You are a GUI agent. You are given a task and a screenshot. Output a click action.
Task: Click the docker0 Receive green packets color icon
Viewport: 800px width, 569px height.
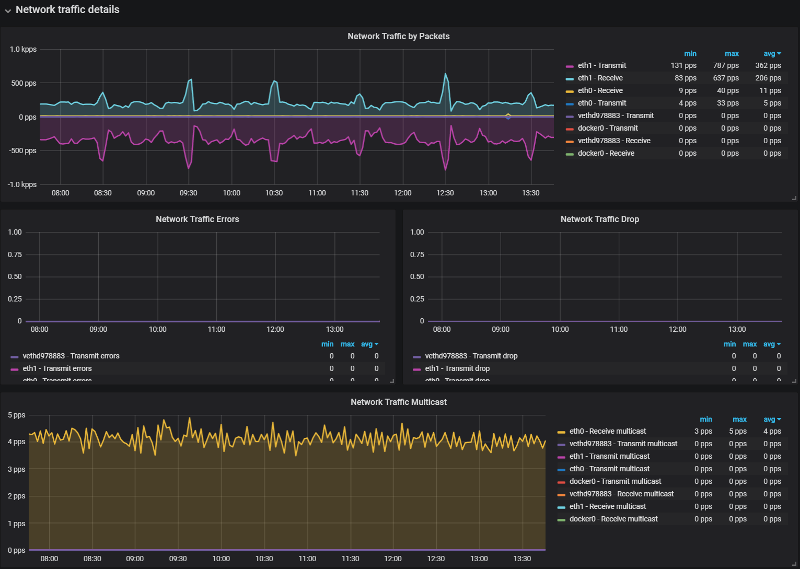click(570, 154)
